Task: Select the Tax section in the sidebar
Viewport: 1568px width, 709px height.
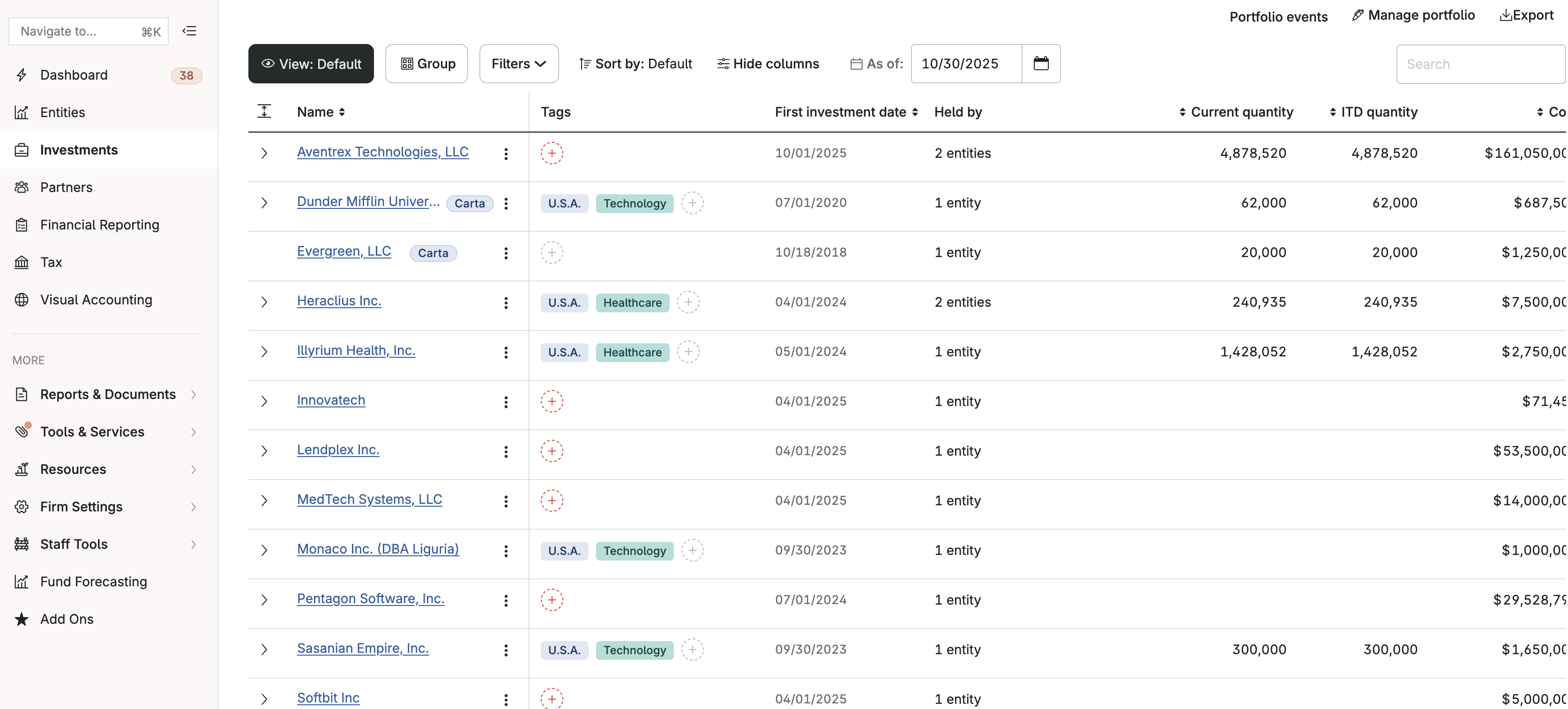Action: (x=51, y=262)
